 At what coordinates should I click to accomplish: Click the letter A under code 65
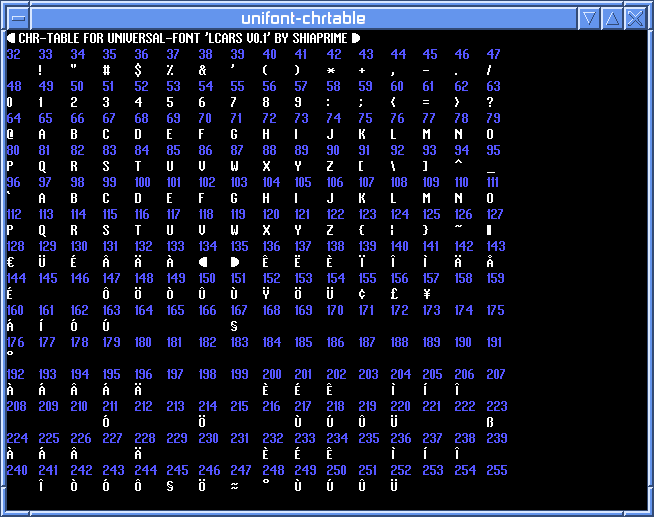(x=42, y=134)
